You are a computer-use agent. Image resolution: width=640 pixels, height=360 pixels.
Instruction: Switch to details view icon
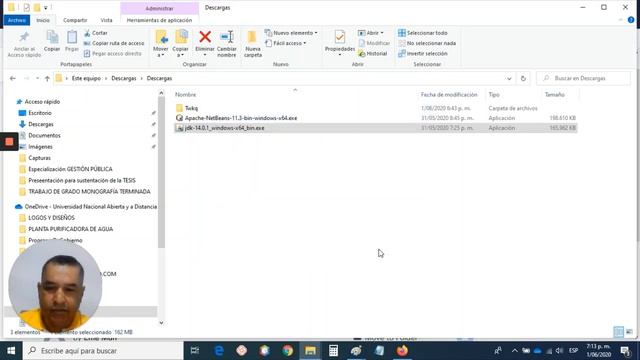[x=619, y=332]
